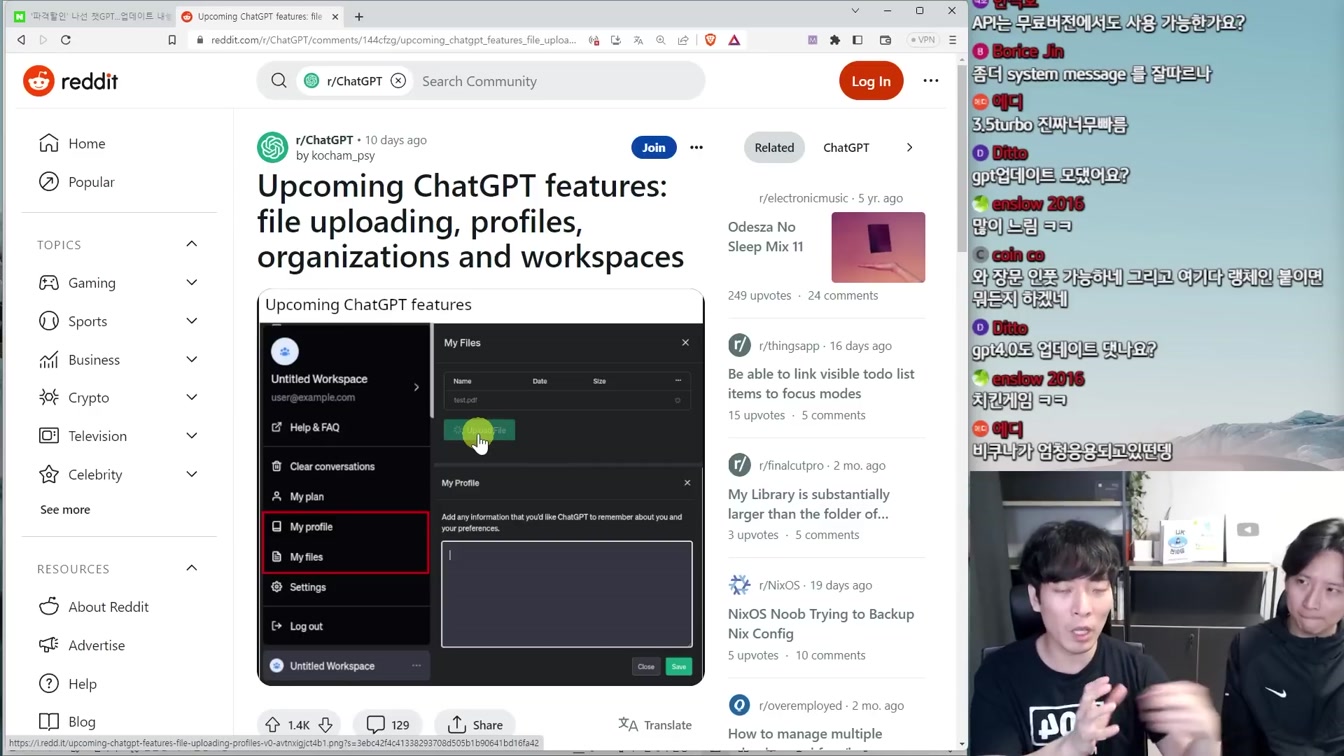Image resolution: width=1344 pixels, height=756 pixels.
Task: Select the ChatGPT tab
Action: (846, 147)
